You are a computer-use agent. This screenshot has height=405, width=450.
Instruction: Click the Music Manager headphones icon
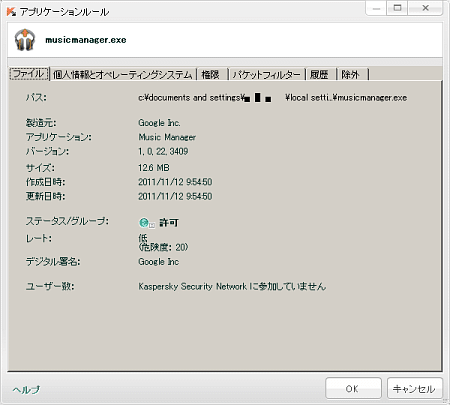tap(25, 40)
